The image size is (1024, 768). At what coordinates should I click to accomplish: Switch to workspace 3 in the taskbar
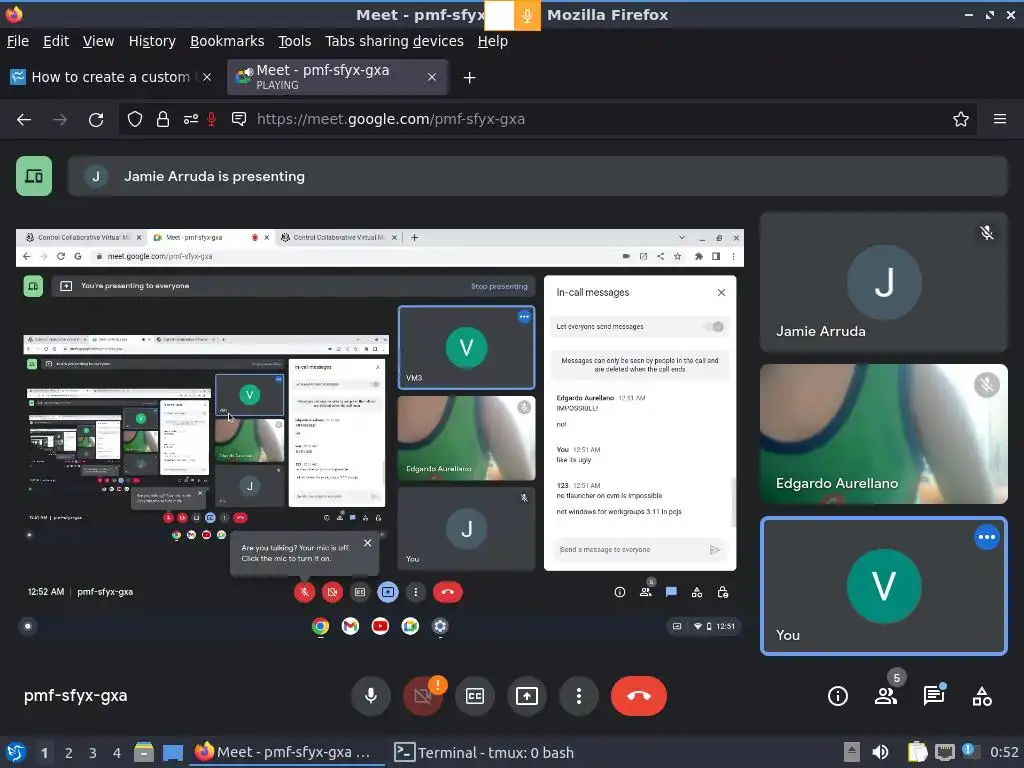(93, 753)
